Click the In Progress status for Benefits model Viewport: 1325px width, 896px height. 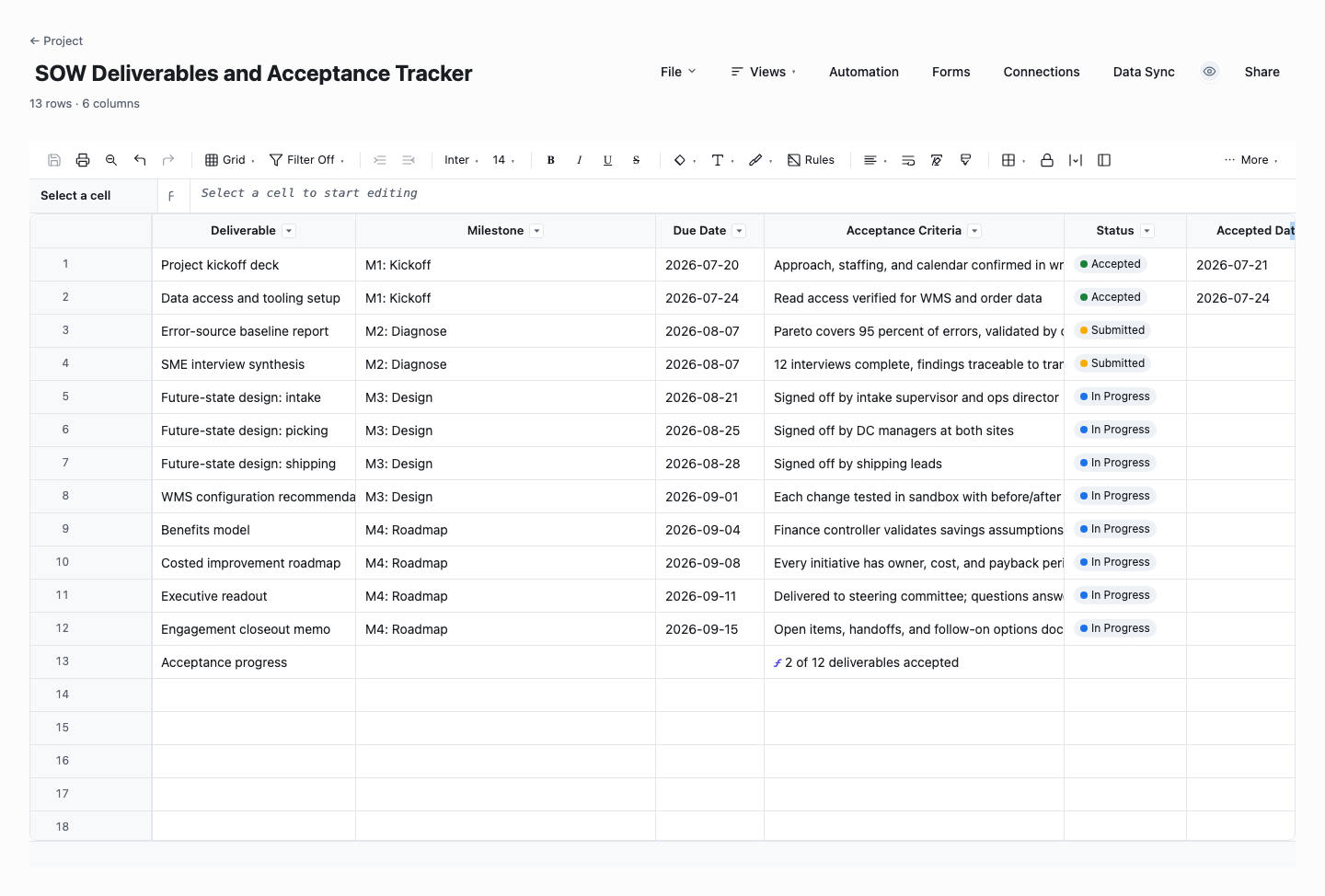[x=1114, y=529]
